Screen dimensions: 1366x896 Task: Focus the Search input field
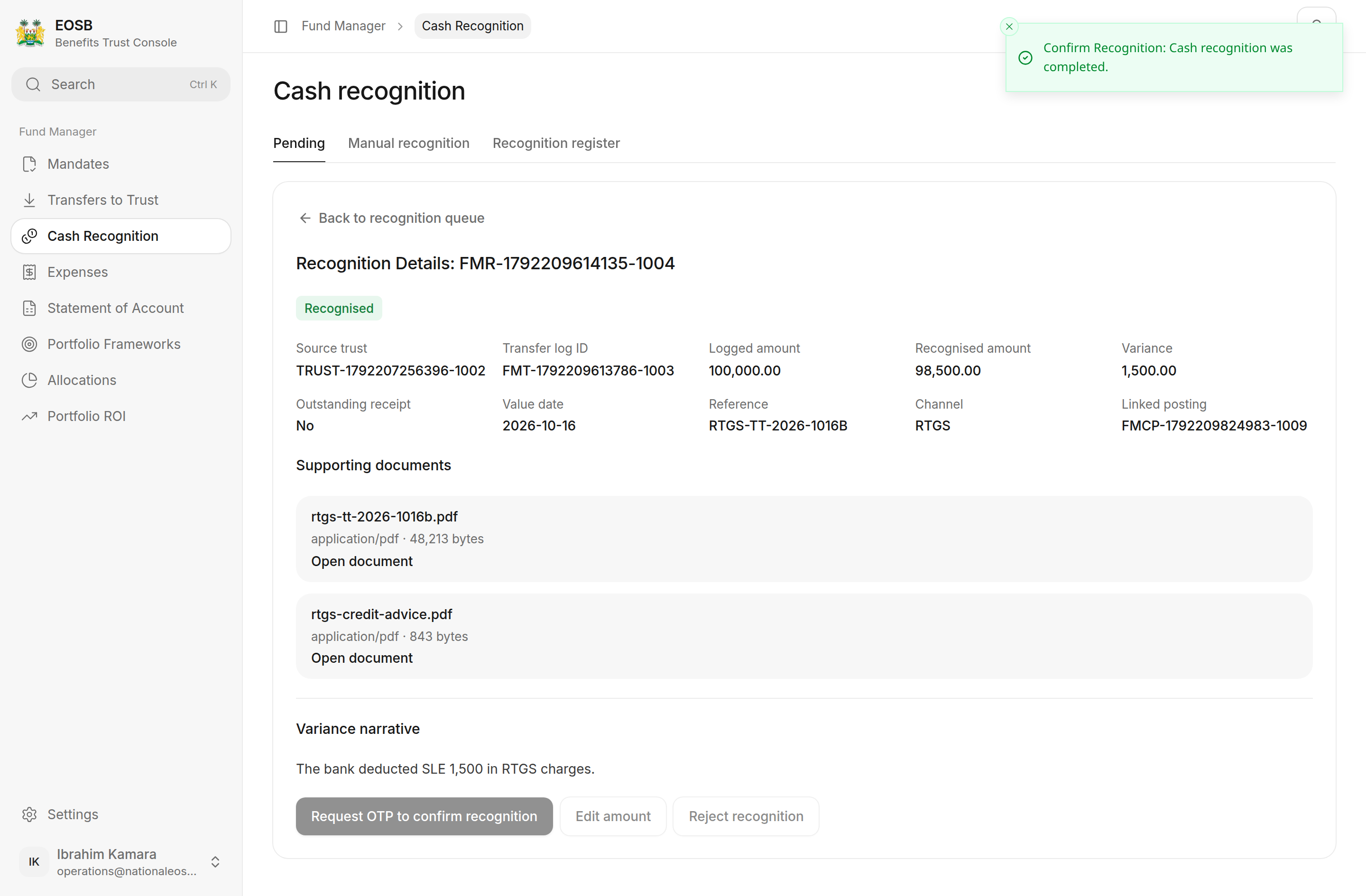coord(121,85)
